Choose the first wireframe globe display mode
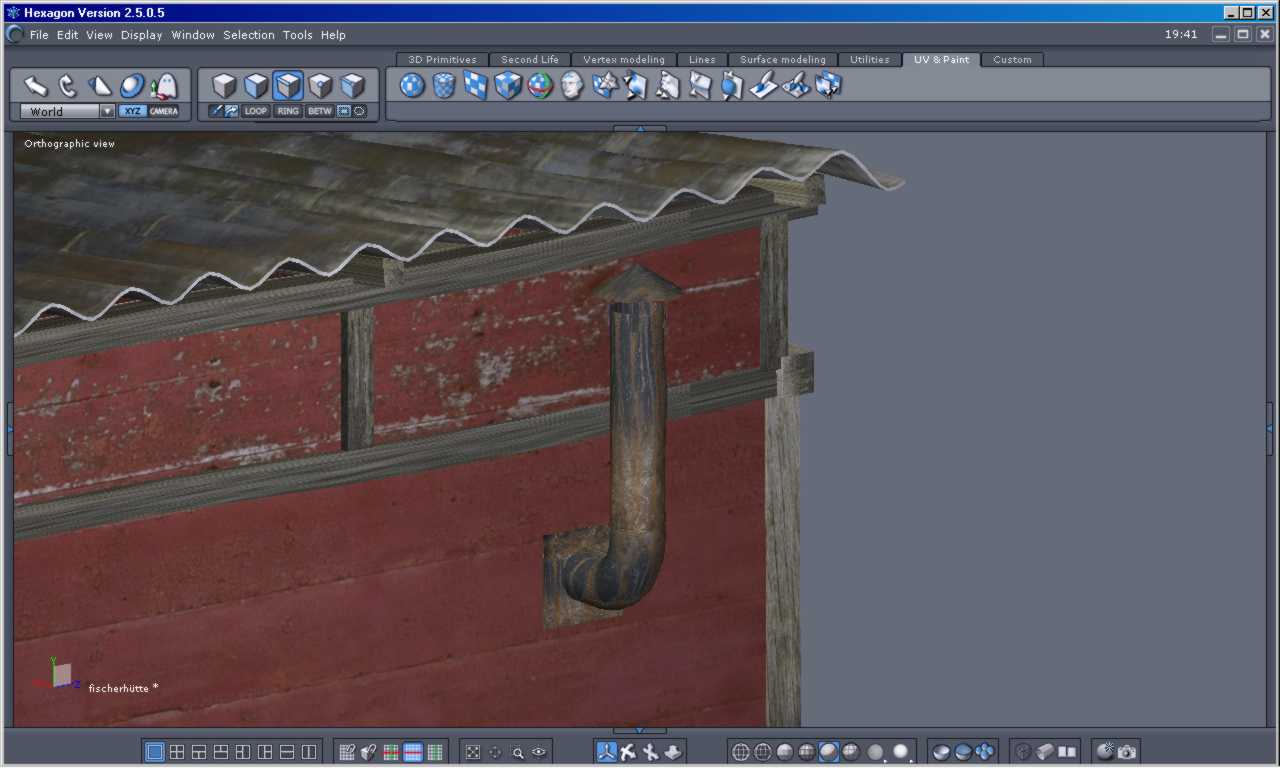Viewport: 1280px width, 768px height. tap(741, 752)
